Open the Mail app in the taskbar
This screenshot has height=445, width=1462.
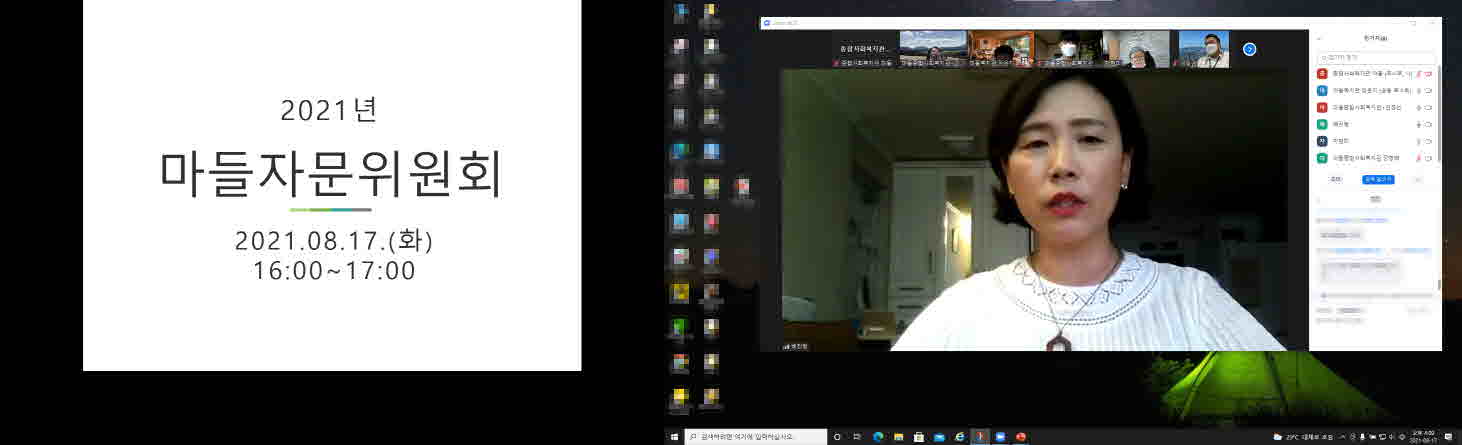click(x=939, y=437)
